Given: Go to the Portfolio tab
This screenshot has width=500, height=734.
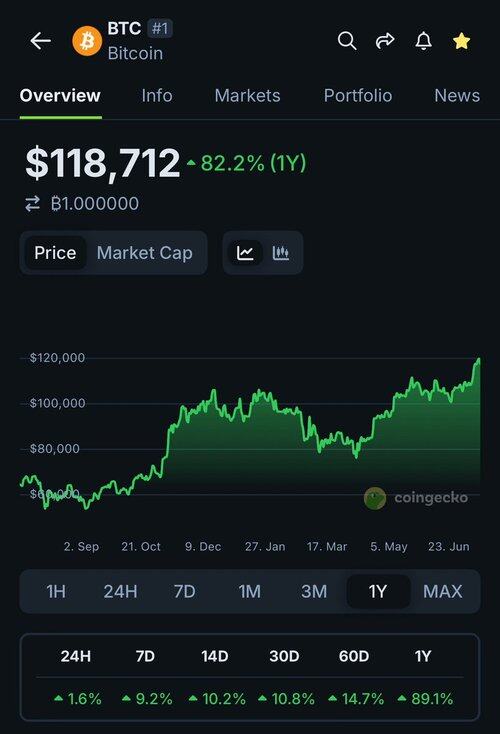Looking at the screenshot, I should click(x=358, y=95).
